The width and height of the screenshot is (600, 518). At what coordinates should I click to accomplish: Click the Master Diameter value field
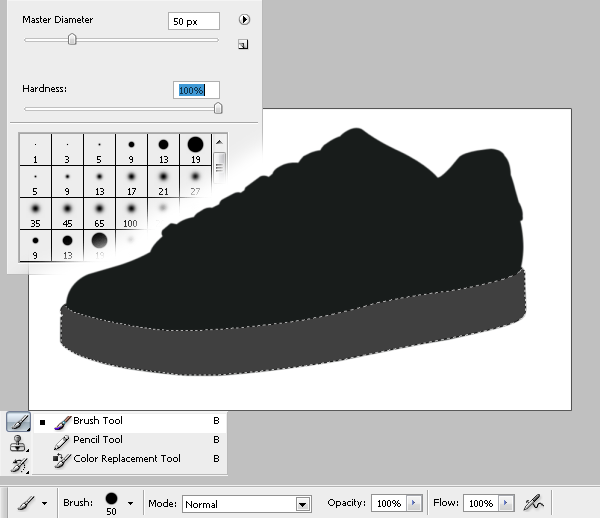[194, 21]
